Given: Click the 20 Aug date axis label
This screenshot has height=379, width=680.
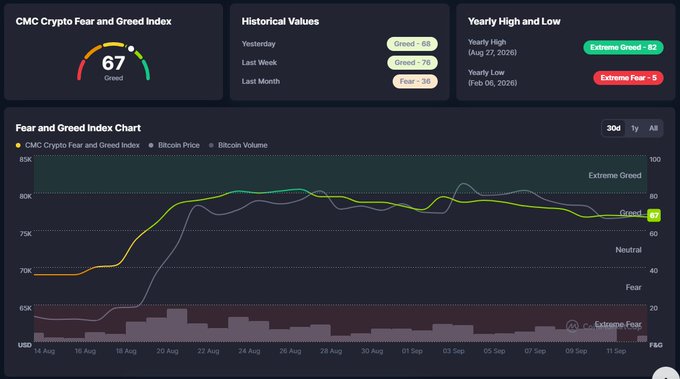Looking at the screenshot, I should (167, 351).
